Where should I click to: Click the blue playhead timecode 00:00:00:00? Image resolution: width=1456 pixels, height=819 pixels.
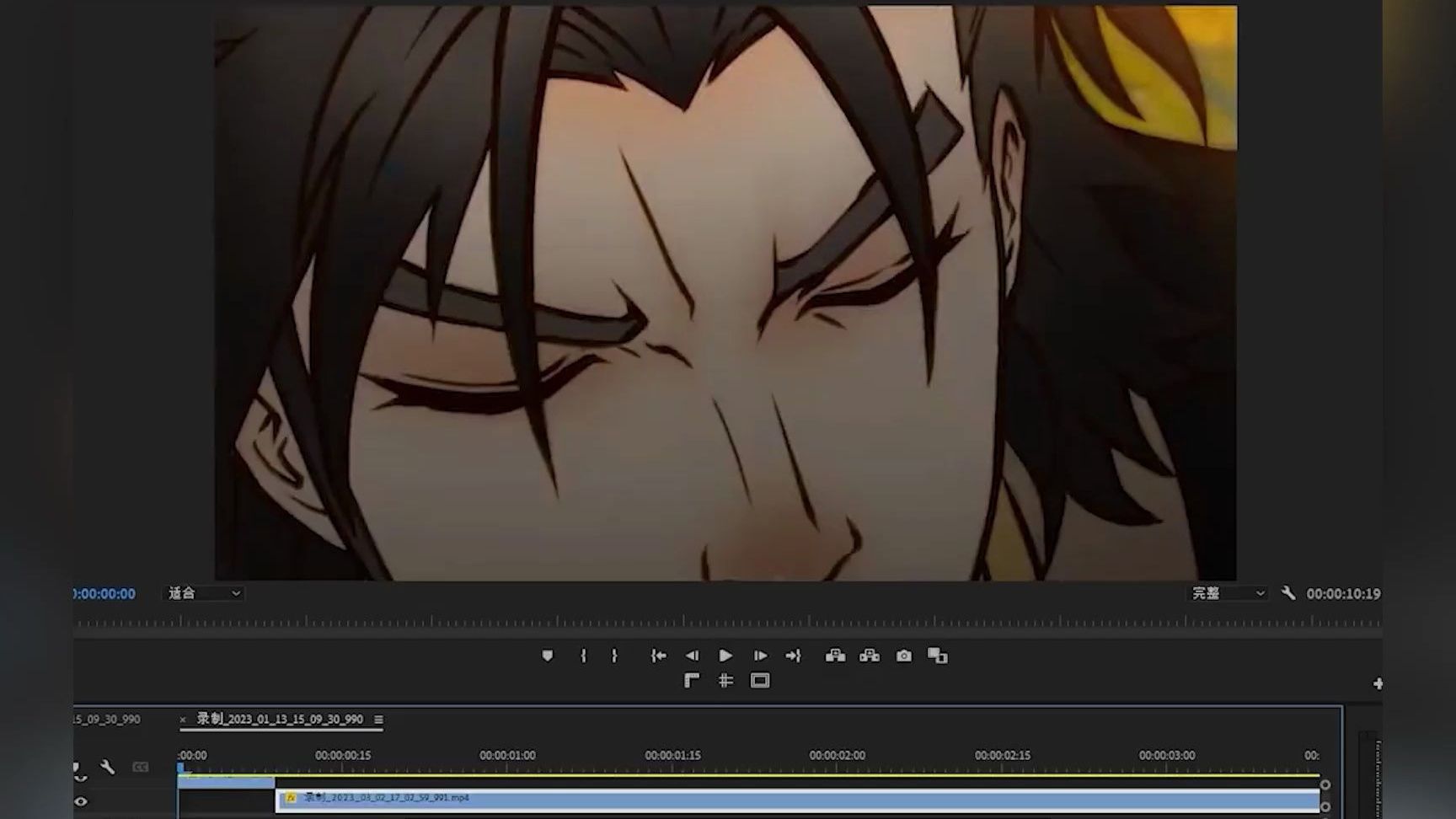(104, 594)
